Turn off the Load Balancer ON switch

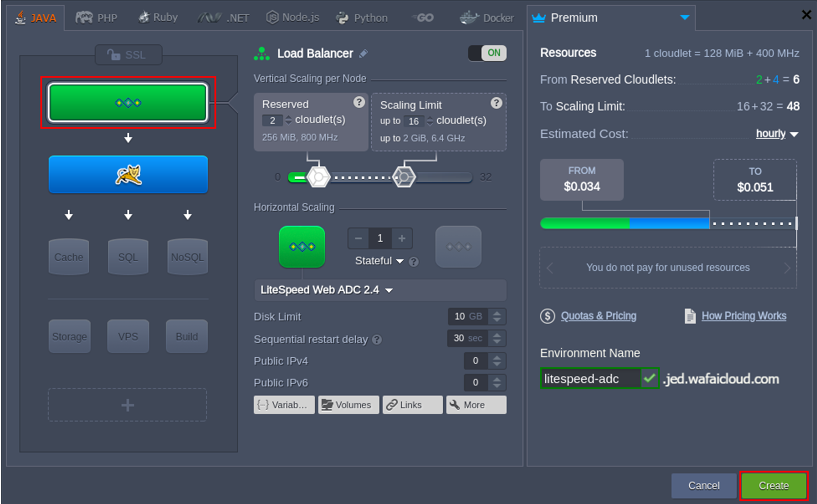pyautogui.click(x=487, y=53)
